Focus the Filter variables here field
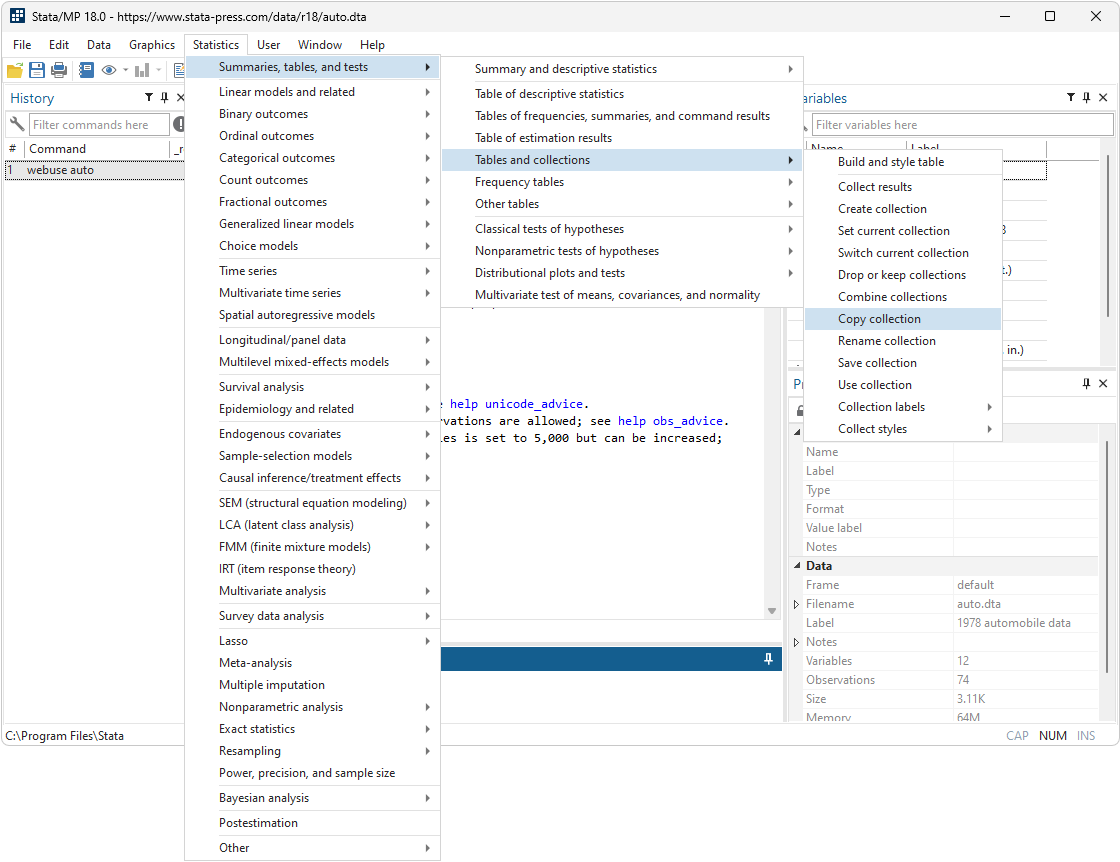The image size is (1120, 862). 963,125
